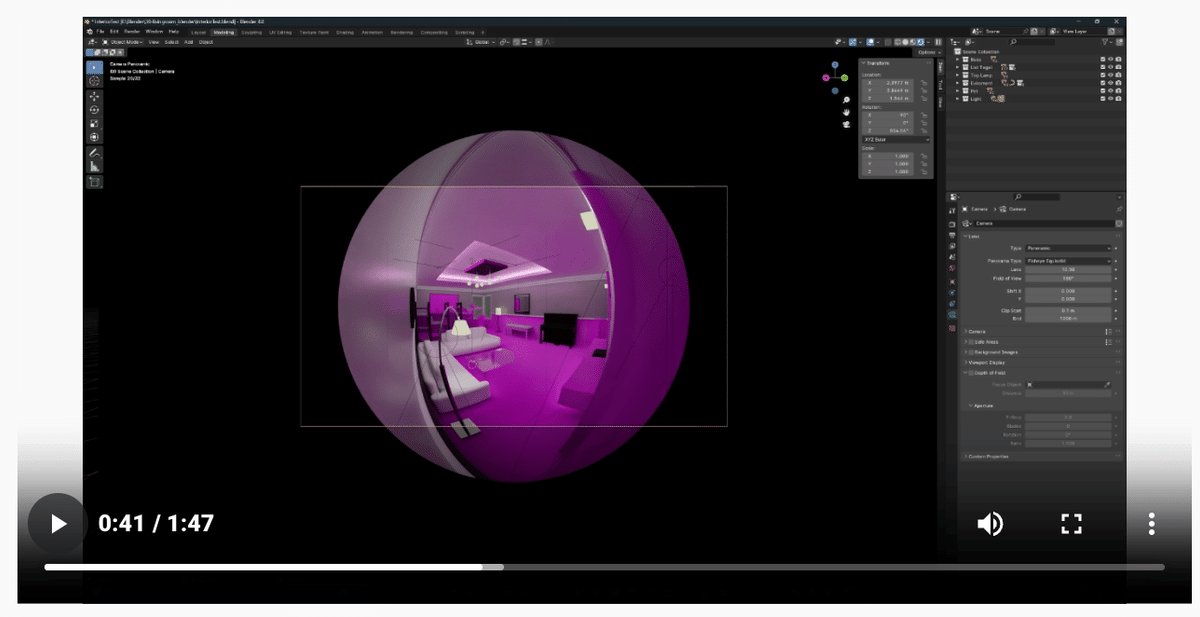Expand the Light collection in outliner
Viewport: 1200px width, 617px height.
[957, 99]
